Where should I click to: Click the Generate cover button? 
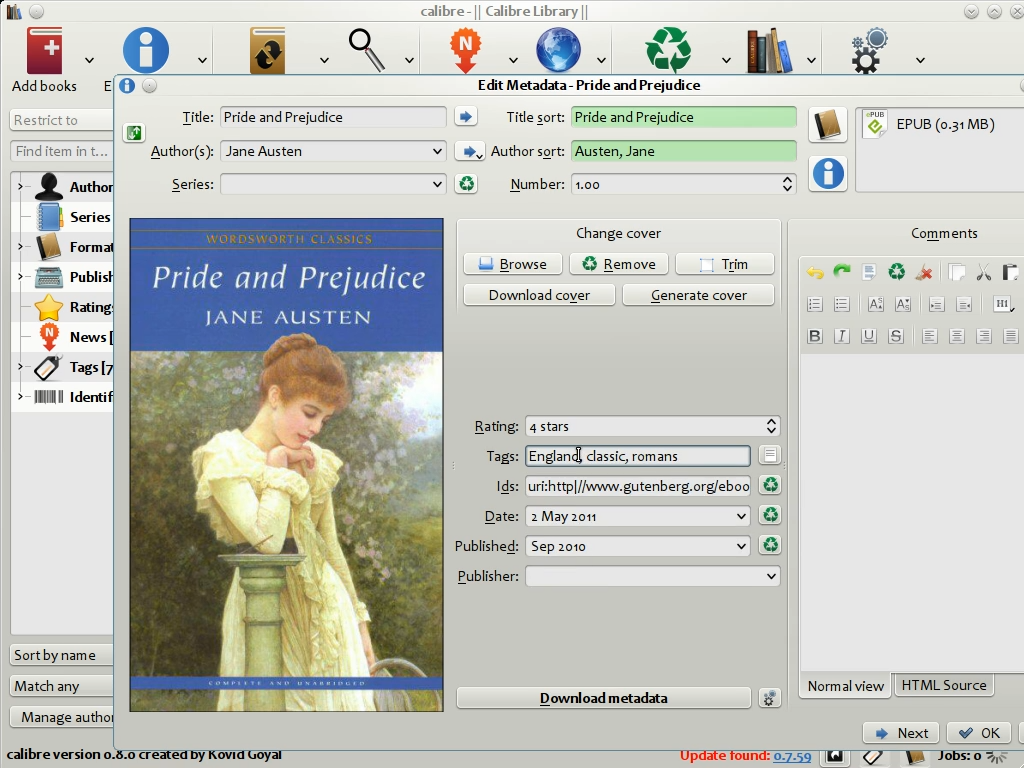click(698, 295)
